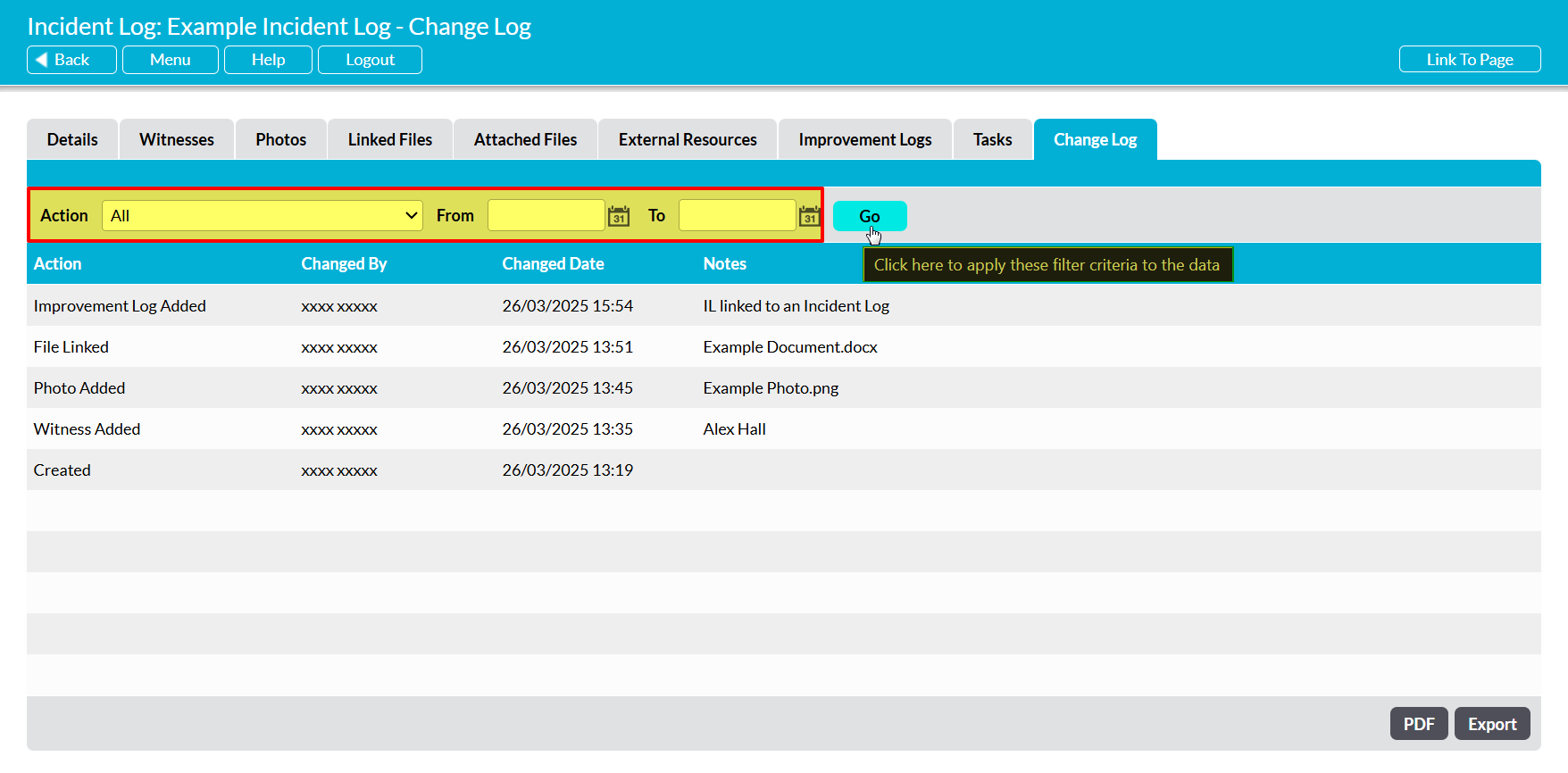Click the 'Example Document.docx' note
Image resolution: width=1568 pixels, height=773 pixels.
pos(790,347)
